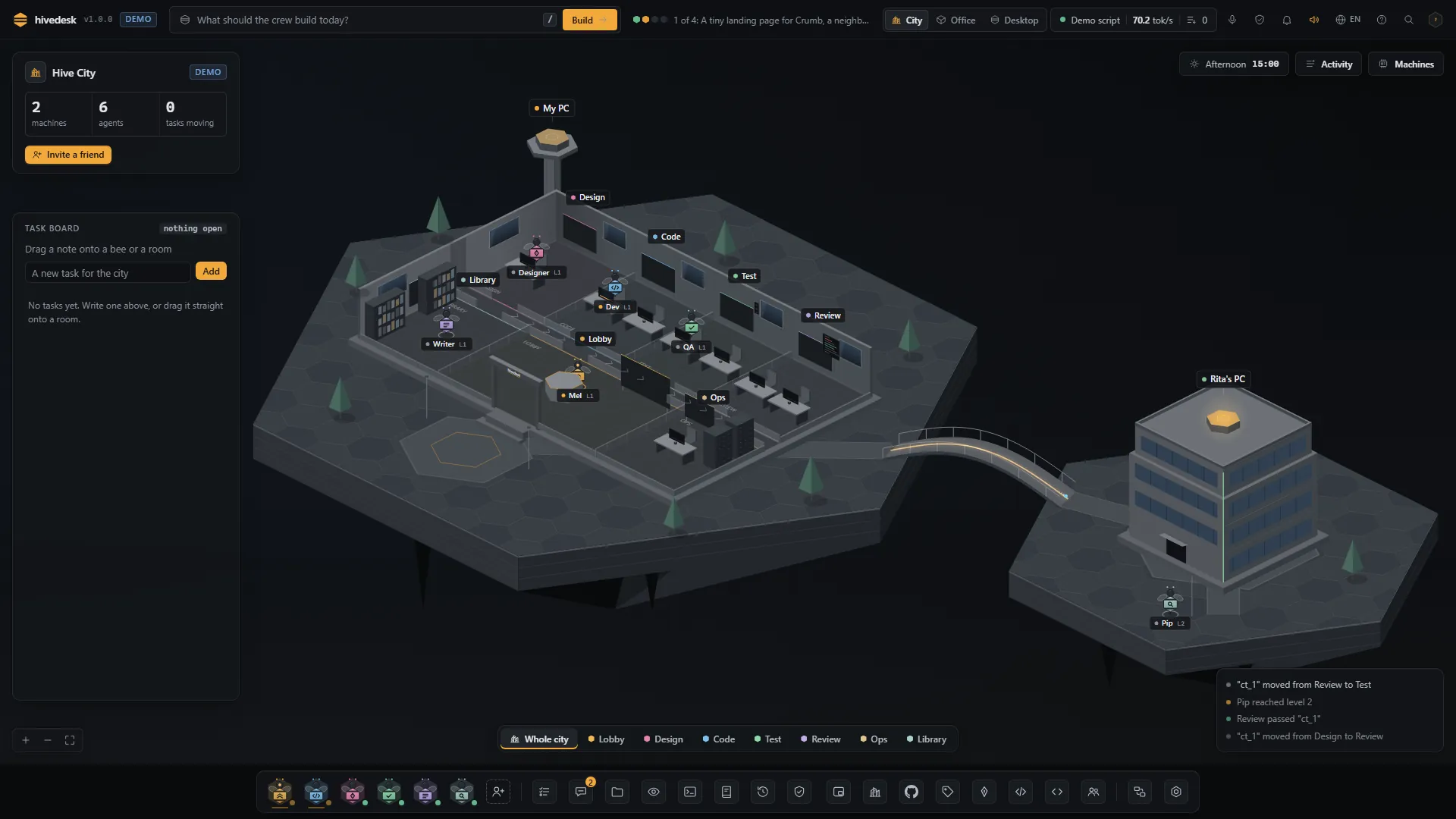Click the zoom in plus button

[26, 740]
